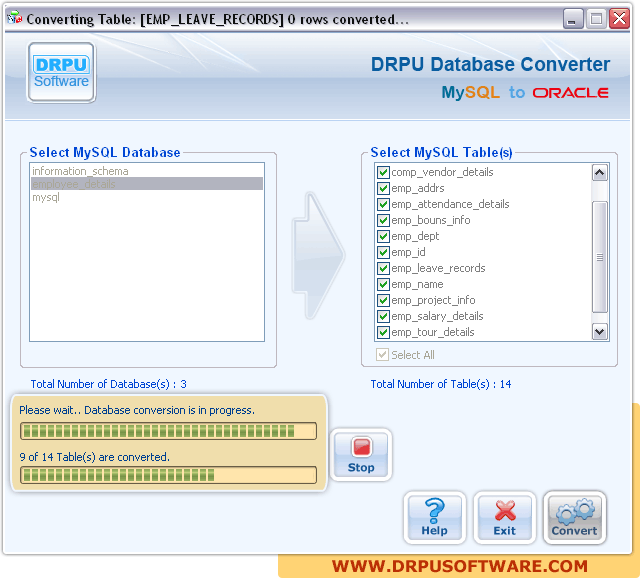640x578 pixels.
Task: Click the app icon in the title bar
Action: point(14,18)
